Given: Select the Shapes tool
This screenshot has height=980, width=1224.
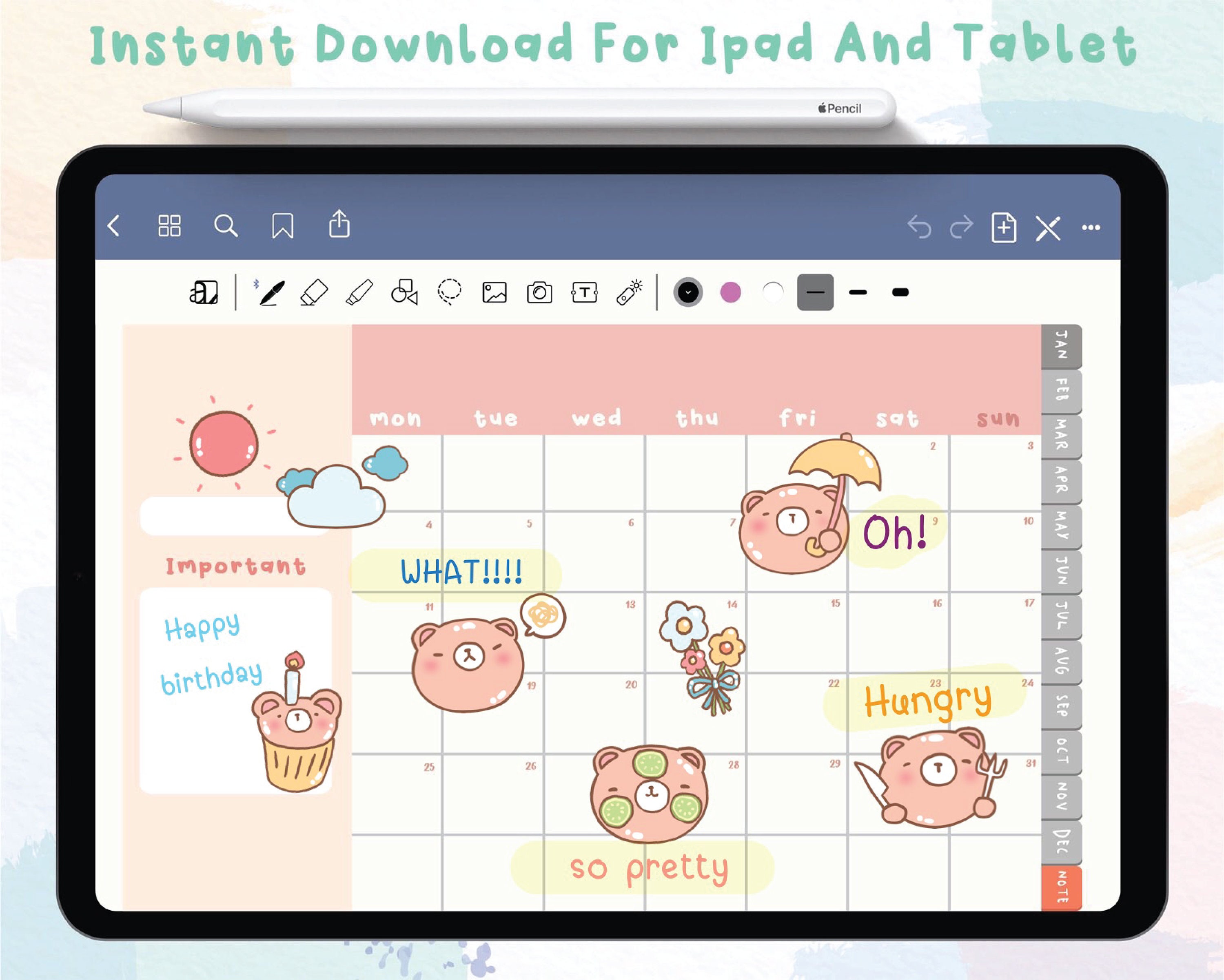Looking at the screenshot, I should point(405,292).
